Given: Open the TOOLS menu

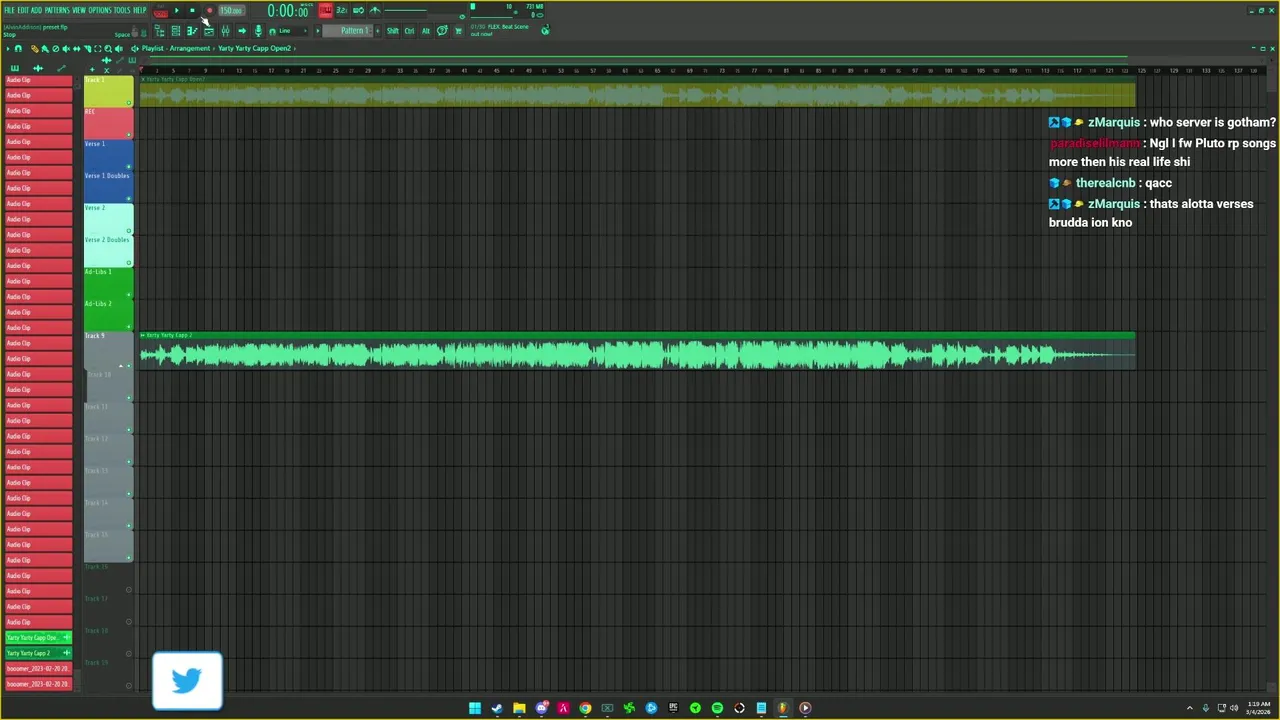Looking at the screenshot, I should coord(122,10).
